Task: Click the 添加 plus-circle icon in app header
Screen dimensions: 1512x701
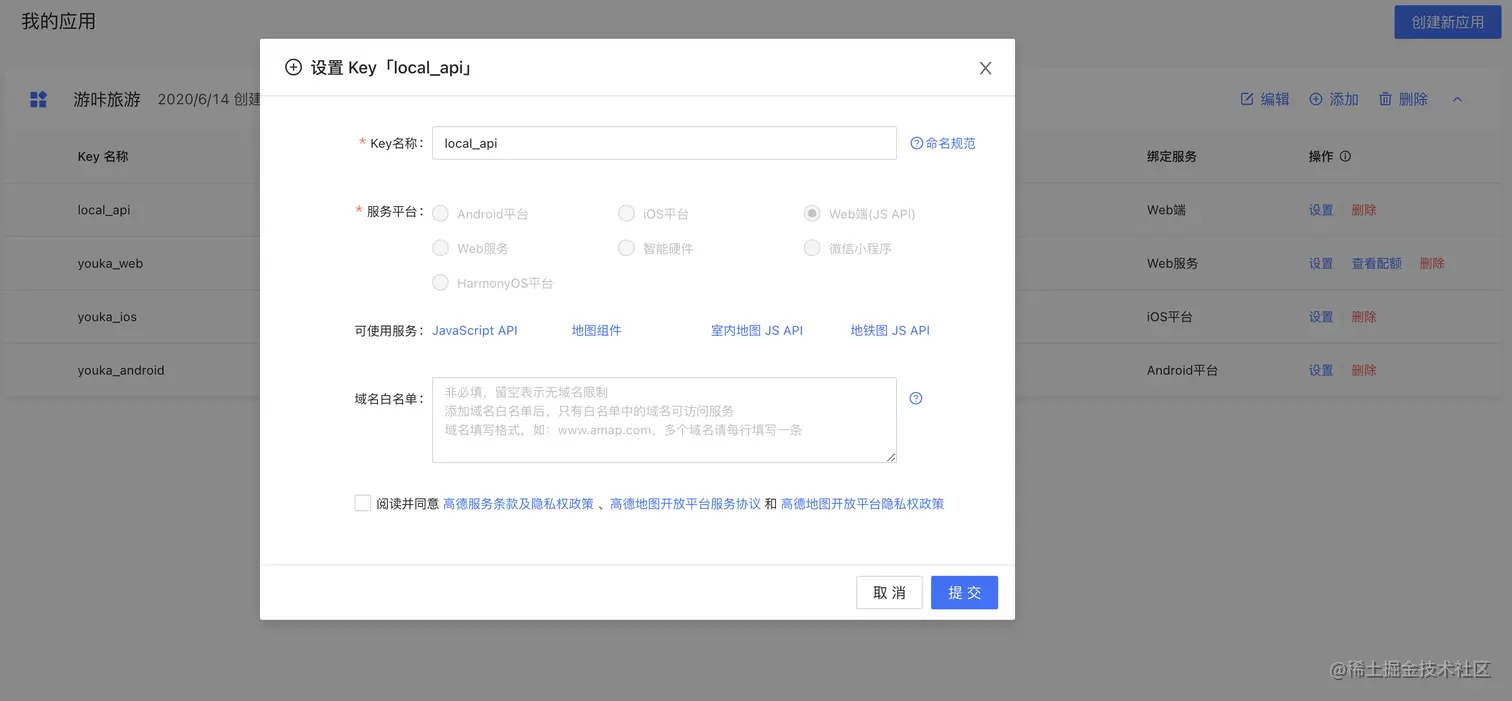Action: tap(1316, 99)
